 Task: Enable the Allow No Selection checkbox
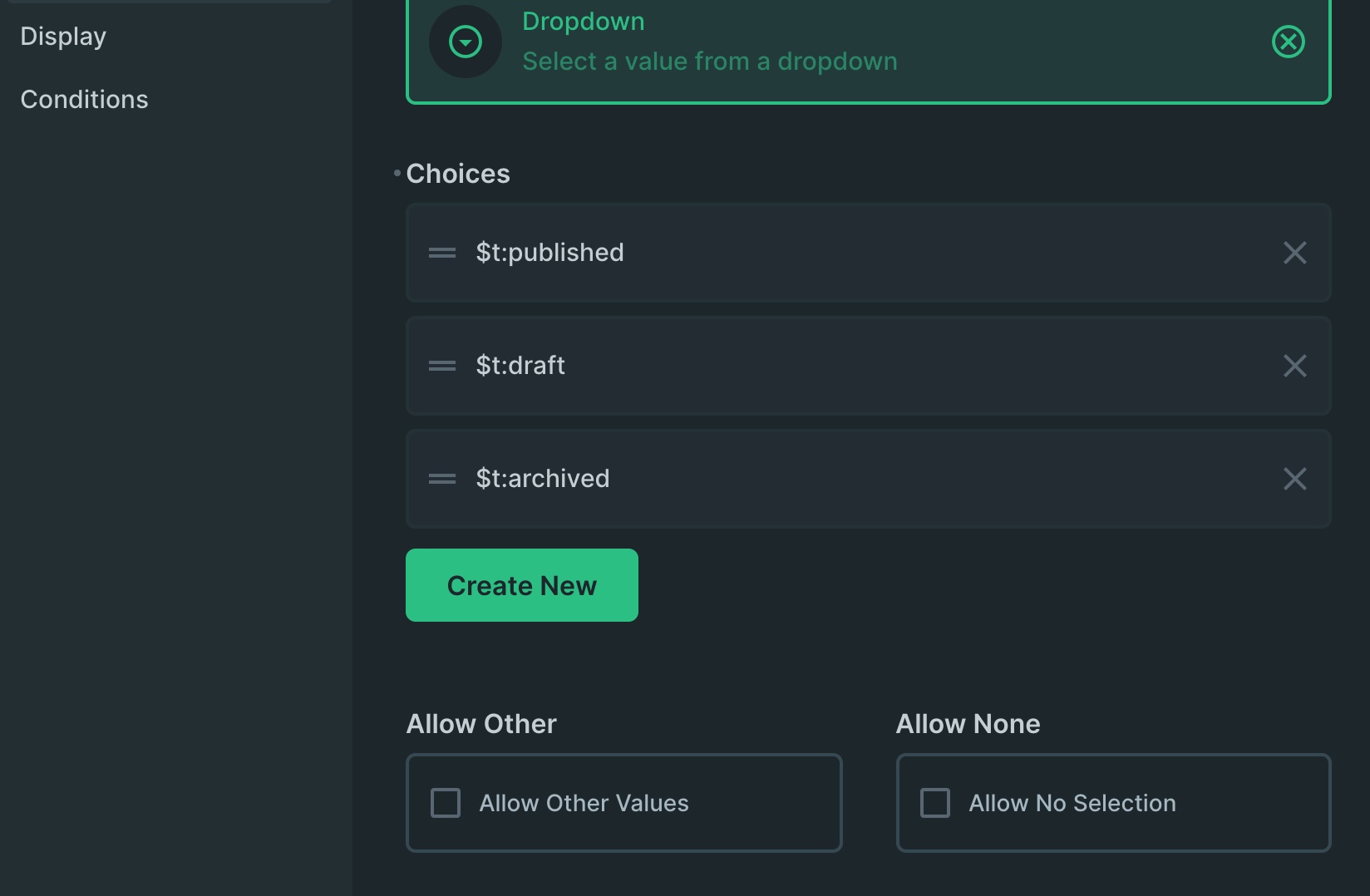[x=934, y=803]
